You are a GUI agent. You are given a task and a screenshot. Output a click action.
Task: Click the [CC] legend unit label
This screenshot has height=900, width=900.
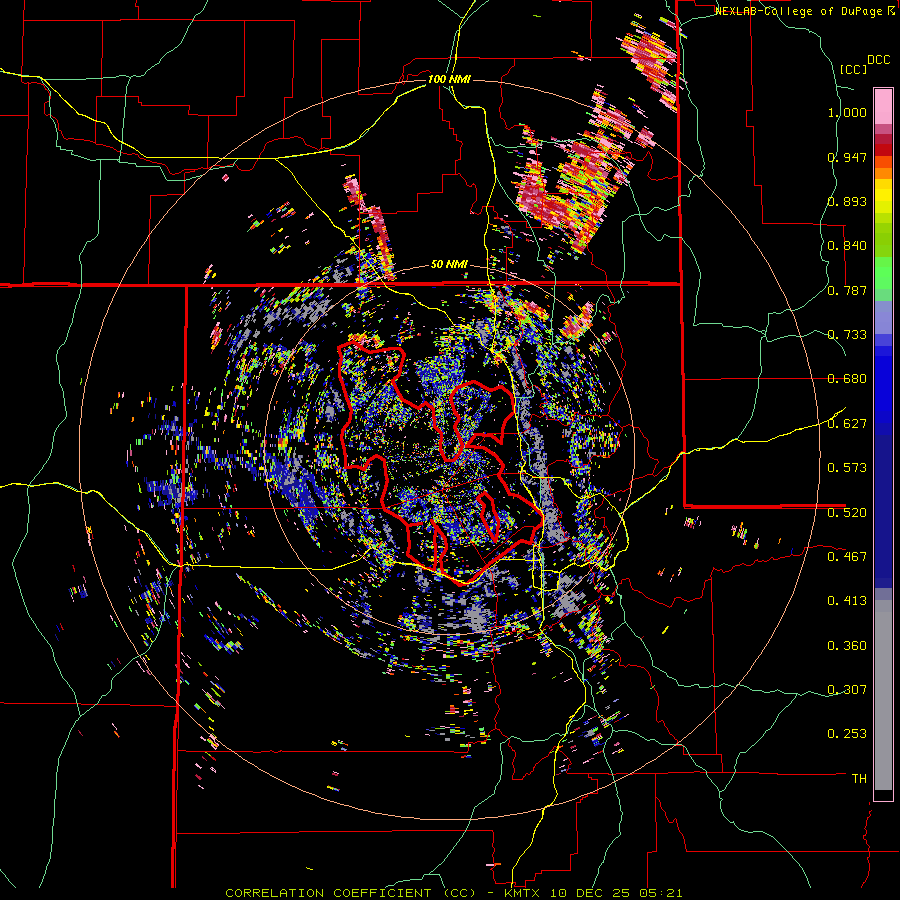tap(853, 69)
